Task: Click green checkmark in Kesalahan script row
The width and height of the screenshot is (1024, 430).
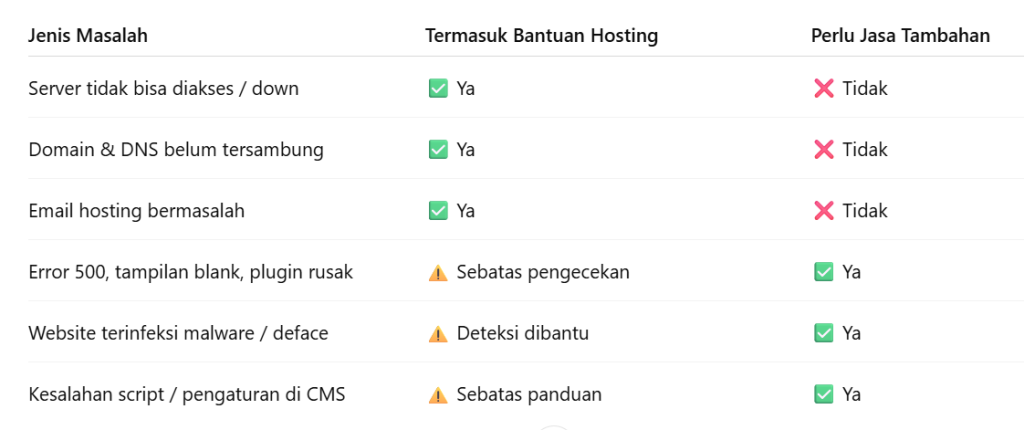Action: (824, 395)
